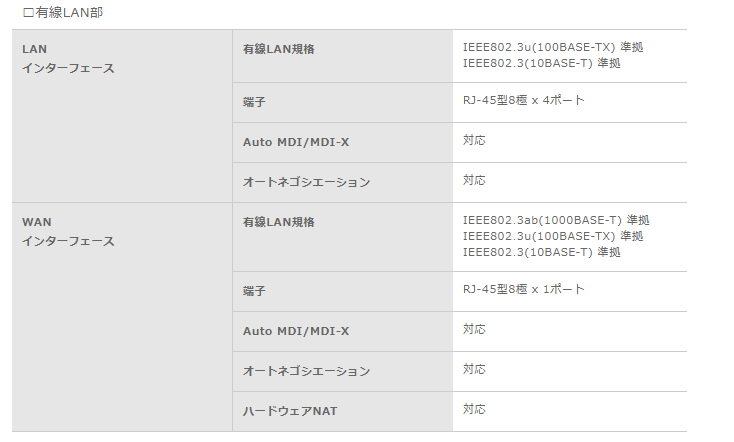Click 対応 next to LAN Auto MDI/MDI-X
This screenshot has width=734, height=442.
pyautogui.click(x=474, y=140)
